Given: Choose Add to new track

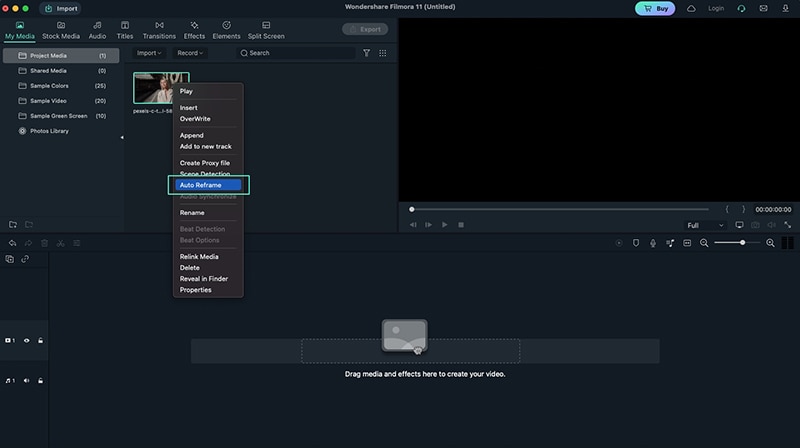Looking at the screenshot, I should coord(208,146).
